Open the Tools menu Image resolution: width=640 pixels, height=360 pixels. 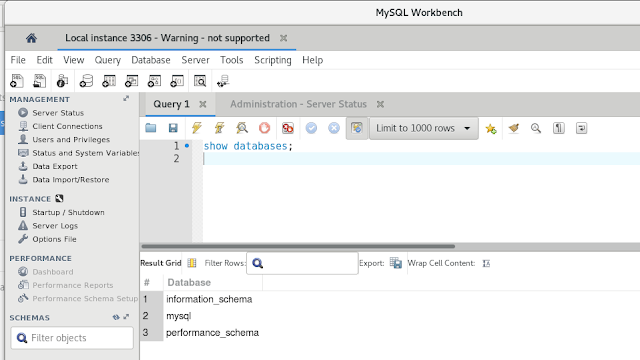pos(231,60)
